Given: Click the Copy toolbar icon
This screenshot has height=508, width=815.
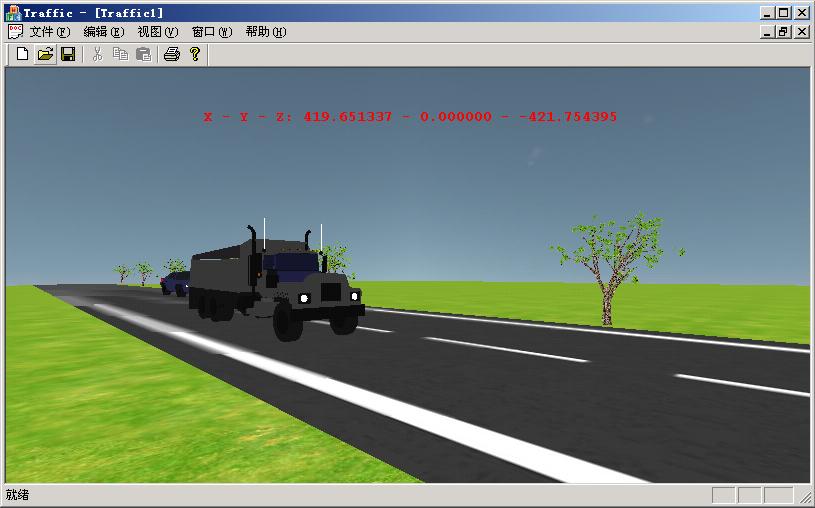Looking at the screenshot, I should [120, 54].
